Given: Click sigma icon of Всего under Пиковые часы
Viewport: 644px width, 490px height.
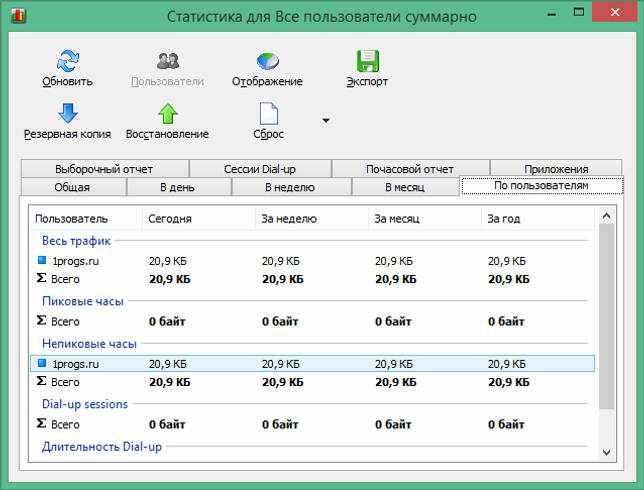Looking at the screenshot, I should (x=41, y=320).
